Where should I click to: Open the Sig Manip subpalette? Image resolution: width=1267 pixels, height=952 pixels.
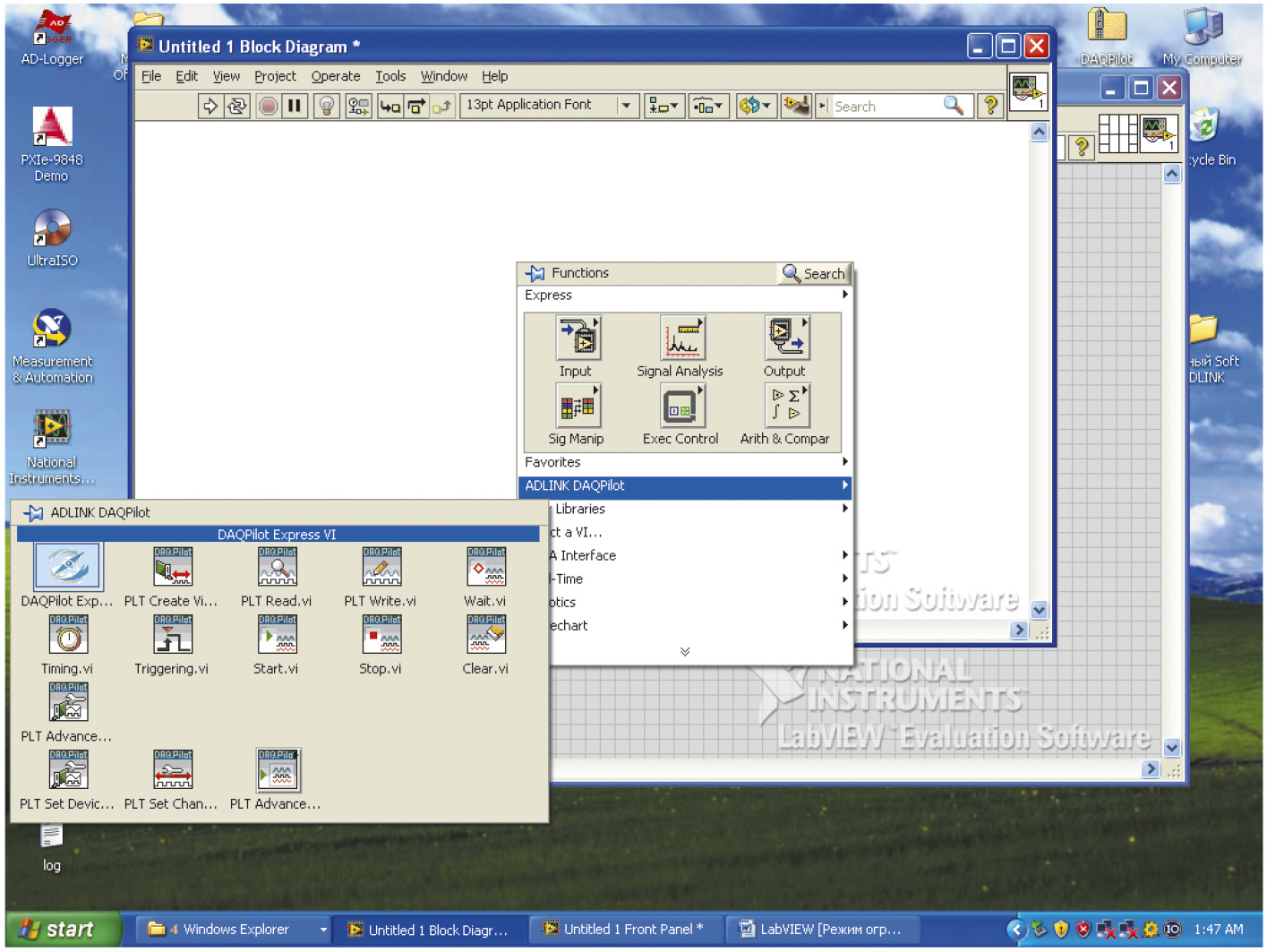[x=578, y=407]
